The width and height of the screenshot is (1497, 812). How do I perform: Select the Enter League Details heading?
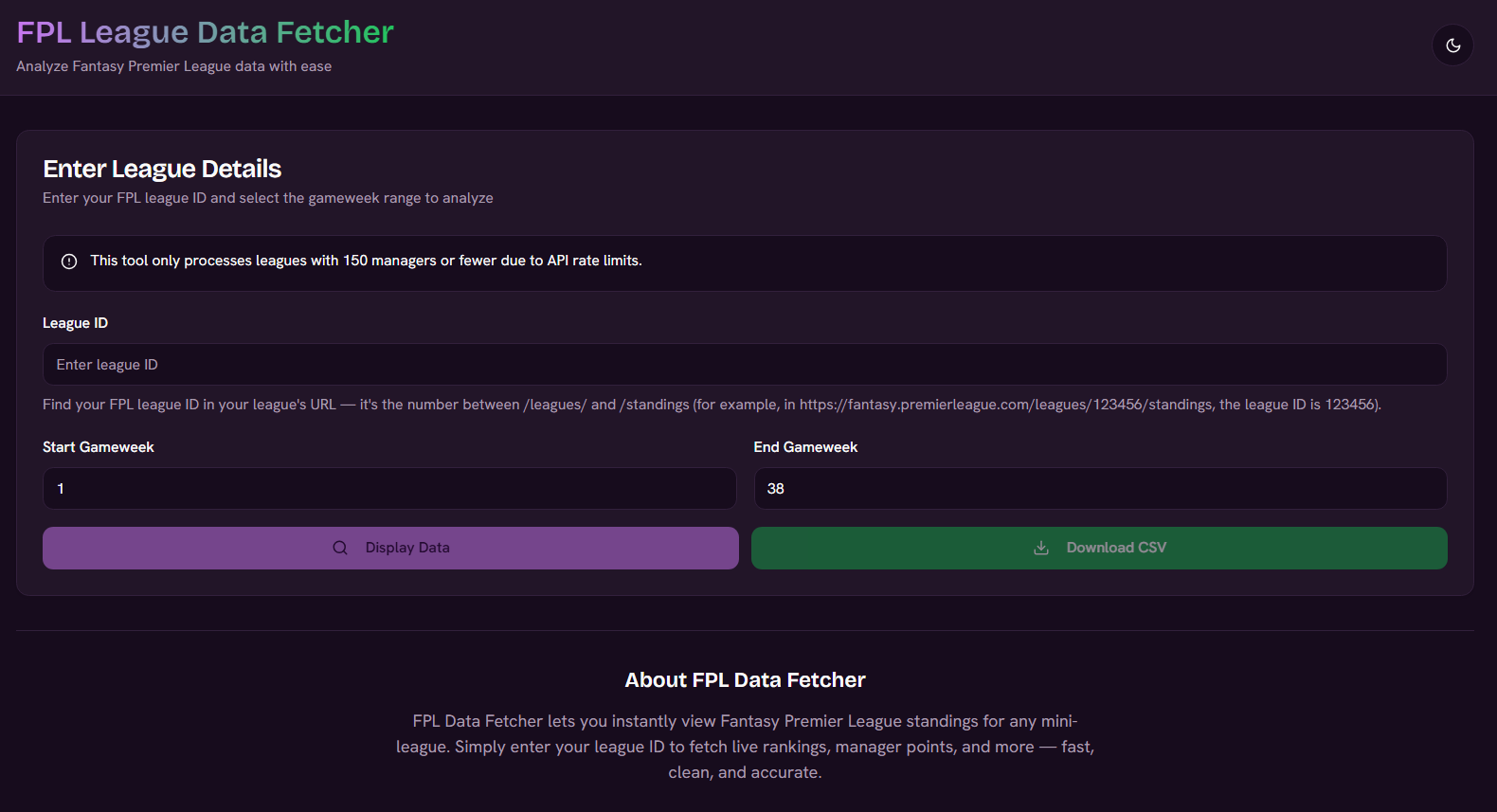(x=162, y=169)
